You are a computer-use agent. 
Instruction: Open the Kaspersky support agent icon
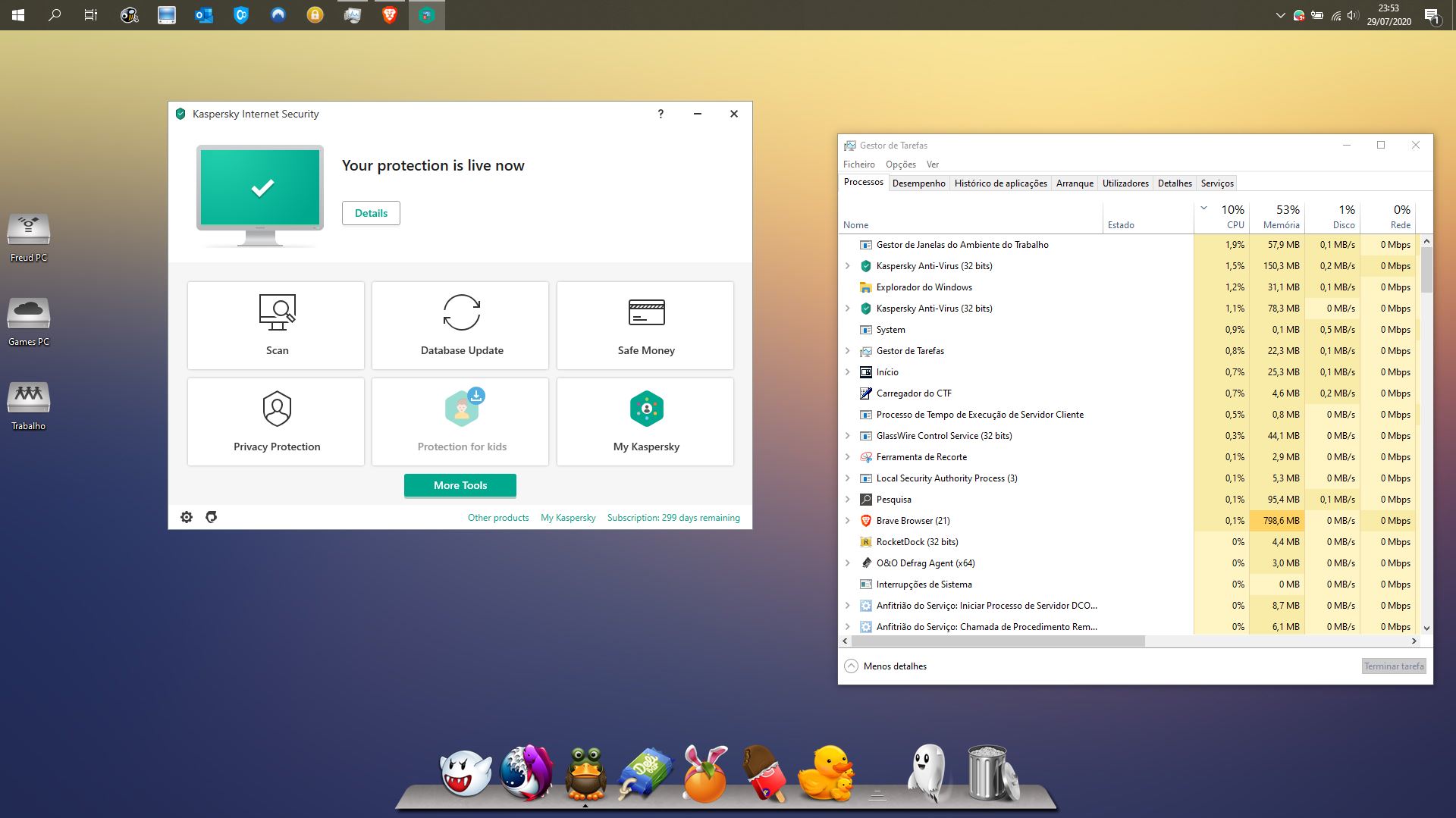tap(212, 517)
